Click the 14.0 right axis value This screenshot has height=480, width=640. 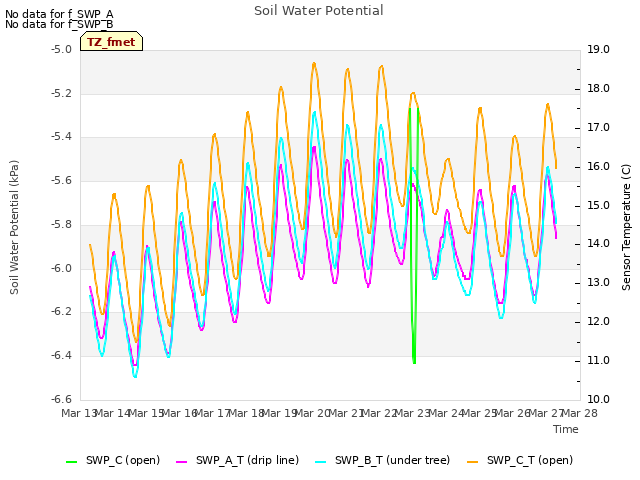[x=598, y=244]
